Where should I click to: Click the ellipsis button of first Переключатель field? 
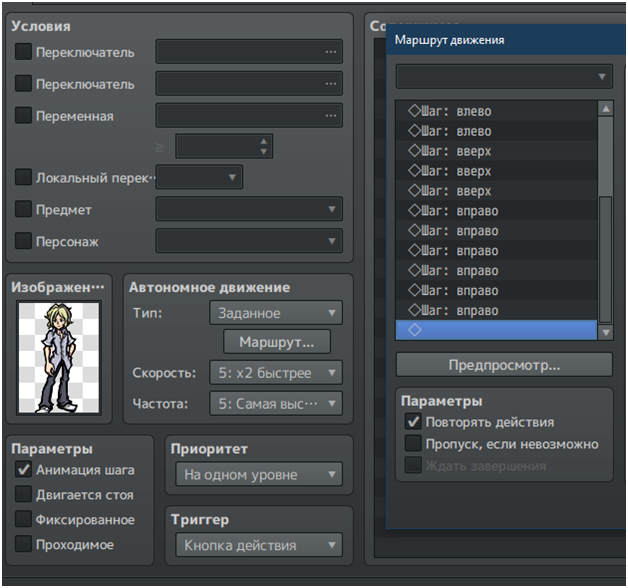(x=330, y=52)
